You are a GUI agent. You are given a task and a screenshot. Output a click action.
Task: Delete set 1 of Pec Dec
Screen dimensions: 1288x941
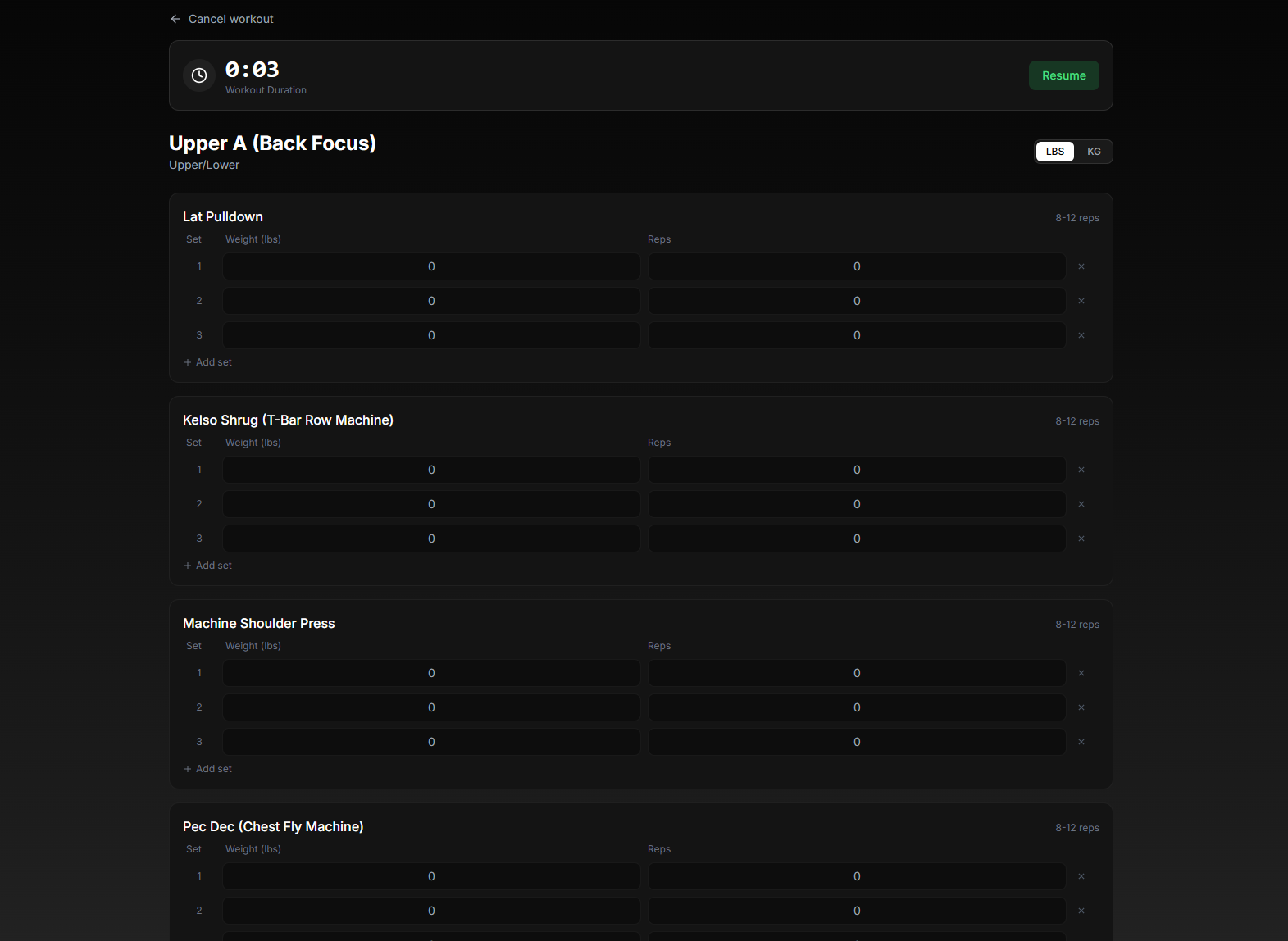(x=1081, y=876)
